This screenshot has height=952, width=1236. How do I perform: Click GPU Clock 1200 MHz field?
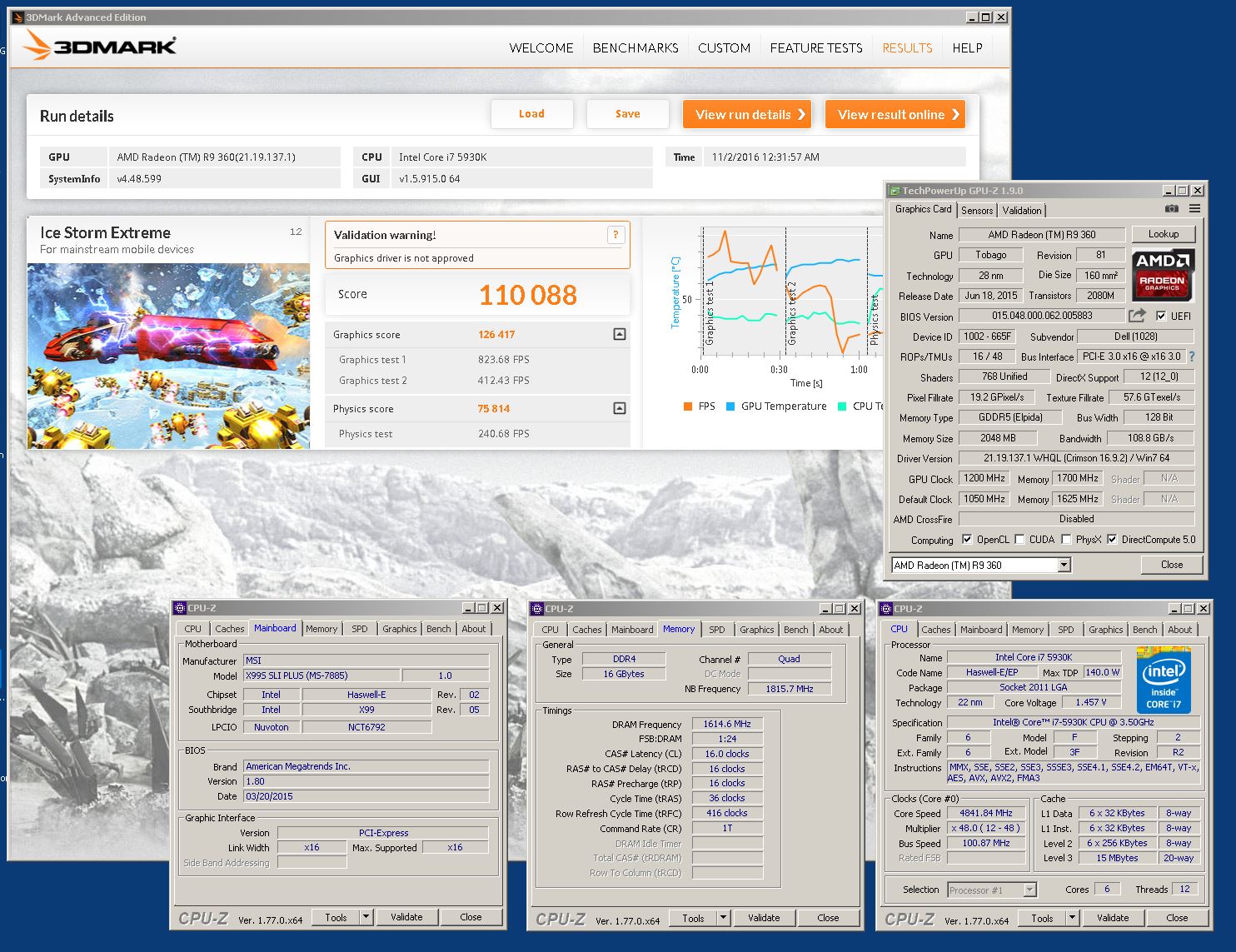[984, 478]
